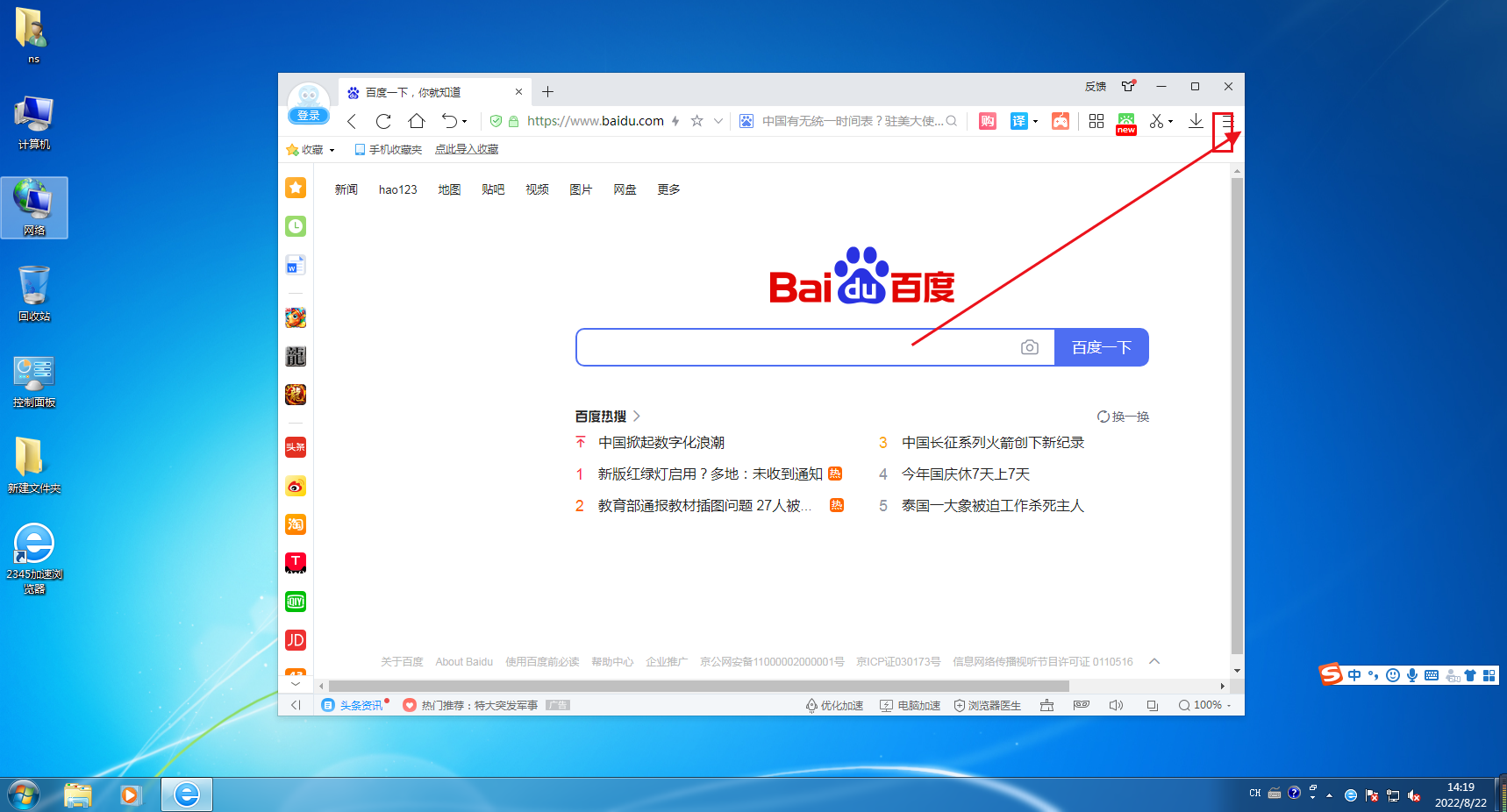Open the browser home page icon

417,121
